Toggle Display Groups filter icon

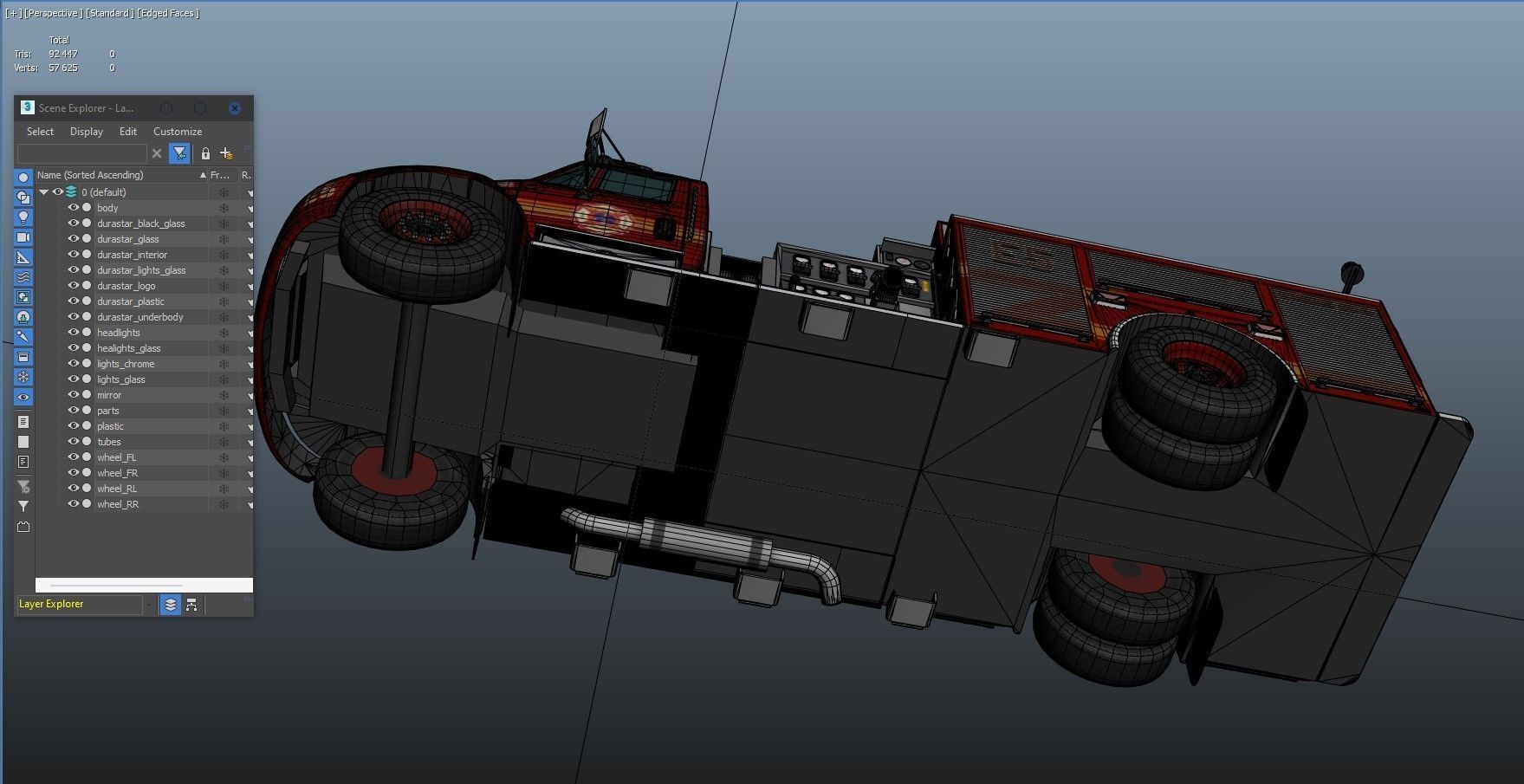(23, 297)
